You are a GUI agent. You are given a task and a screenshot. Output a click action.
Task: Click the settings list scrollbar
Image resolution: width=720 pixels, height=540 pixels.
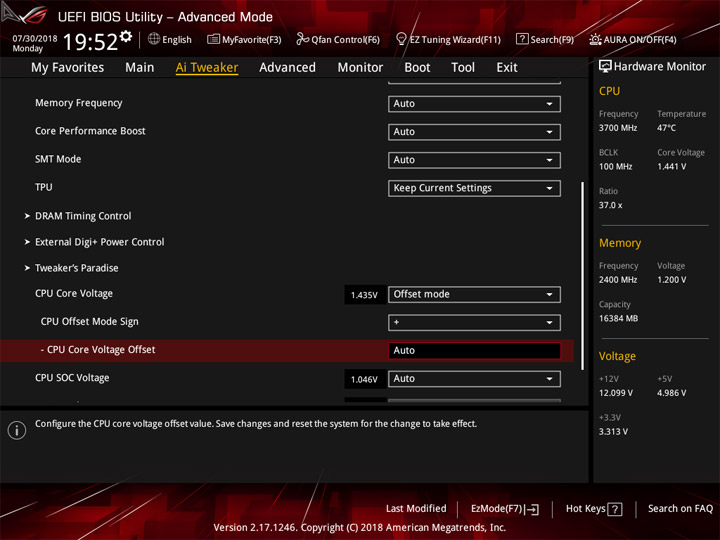click(583, 276)
